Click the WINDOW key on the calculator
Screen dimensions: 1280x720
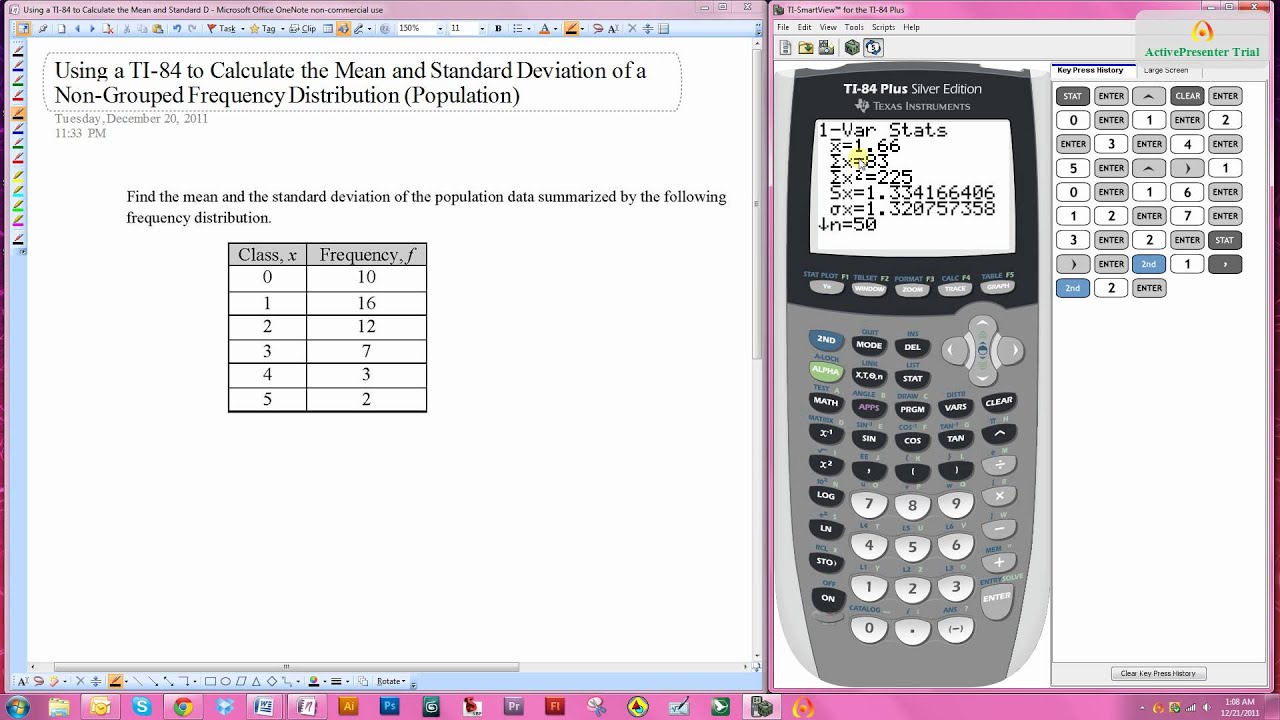click(869, 289)
